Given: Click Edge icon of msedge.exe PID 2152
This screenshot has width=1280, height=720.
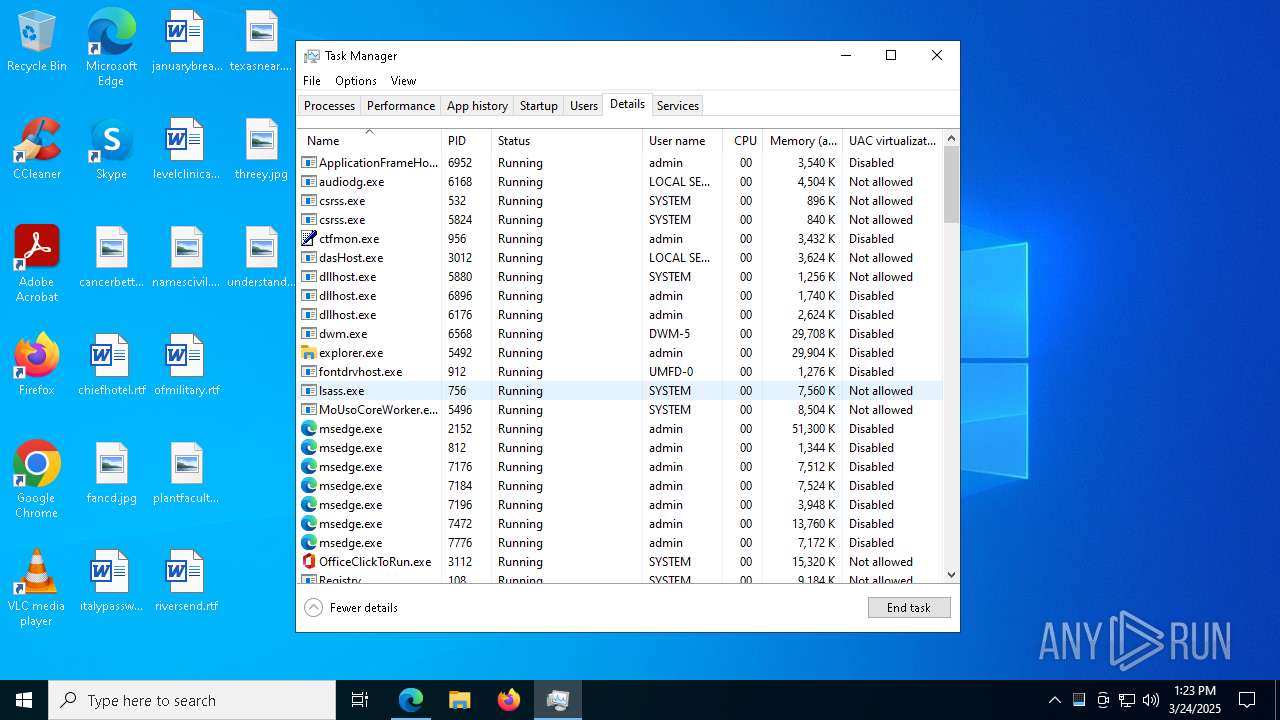Looking at the screenshot, I should point(309,429).
